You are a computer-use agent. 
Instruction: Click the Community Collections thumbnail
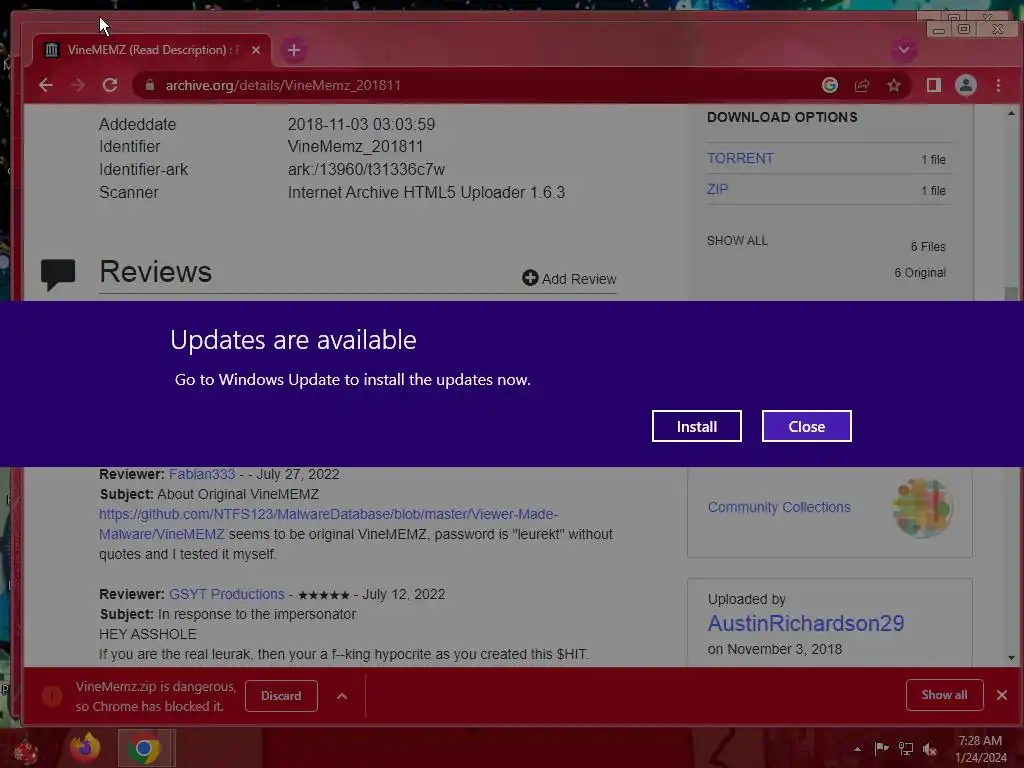[922, 507]
